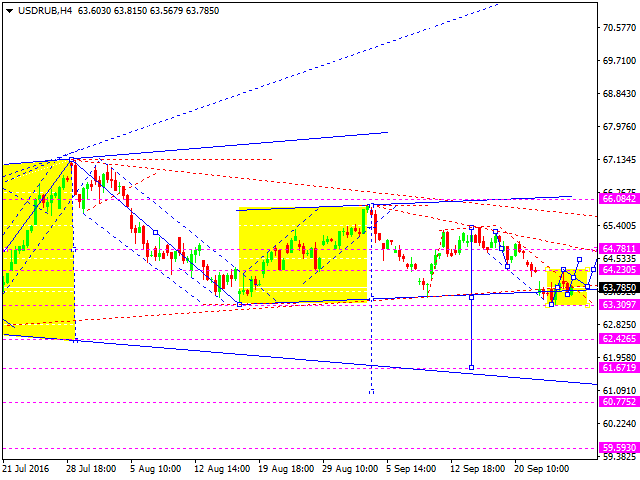This screenshot has width=640, height=480.
Task: Select the 61.6719 magenta price label
Action: coord(619,368)
